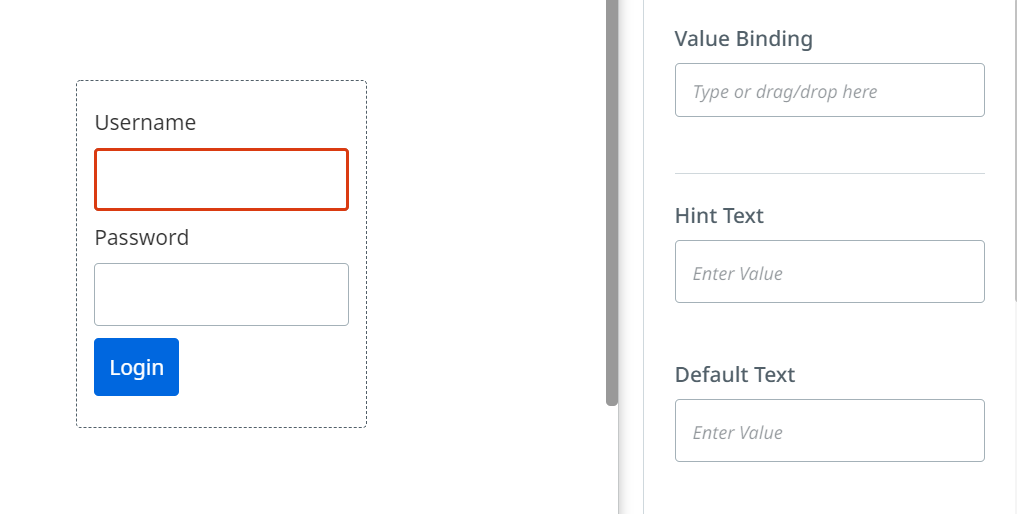
Task: Click the Default Text property heading
Action: pos(734,375)
